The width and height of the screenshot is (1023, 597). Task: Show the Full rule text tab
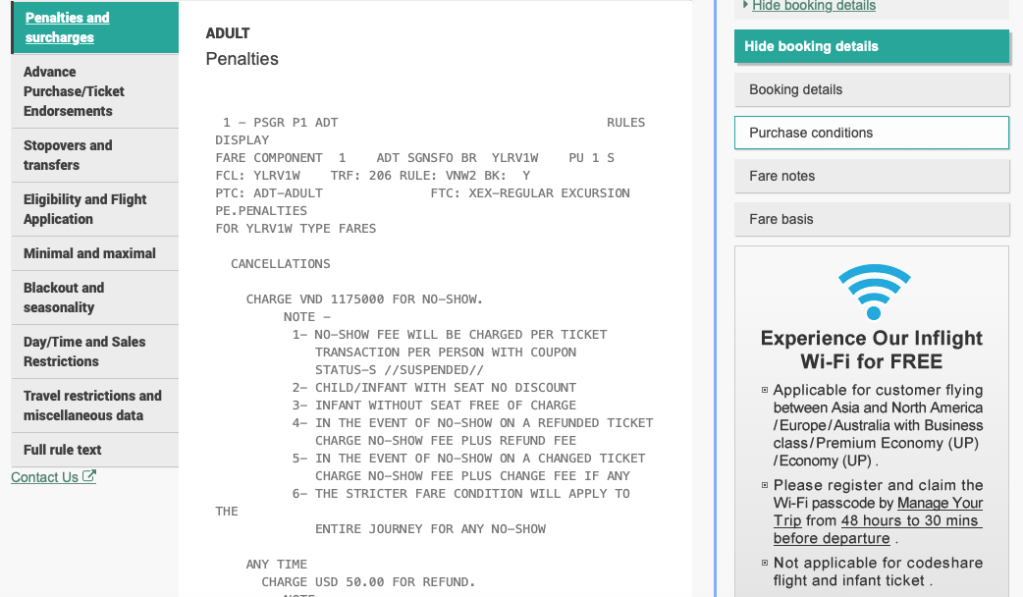[x=62, y=450]
